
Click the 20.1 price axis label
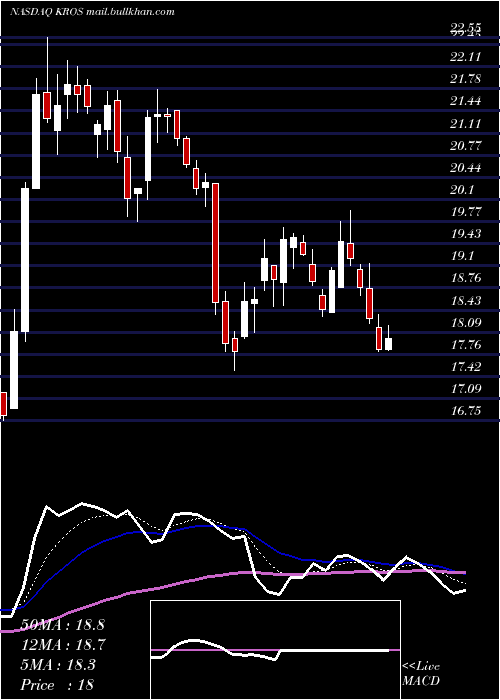462,190
